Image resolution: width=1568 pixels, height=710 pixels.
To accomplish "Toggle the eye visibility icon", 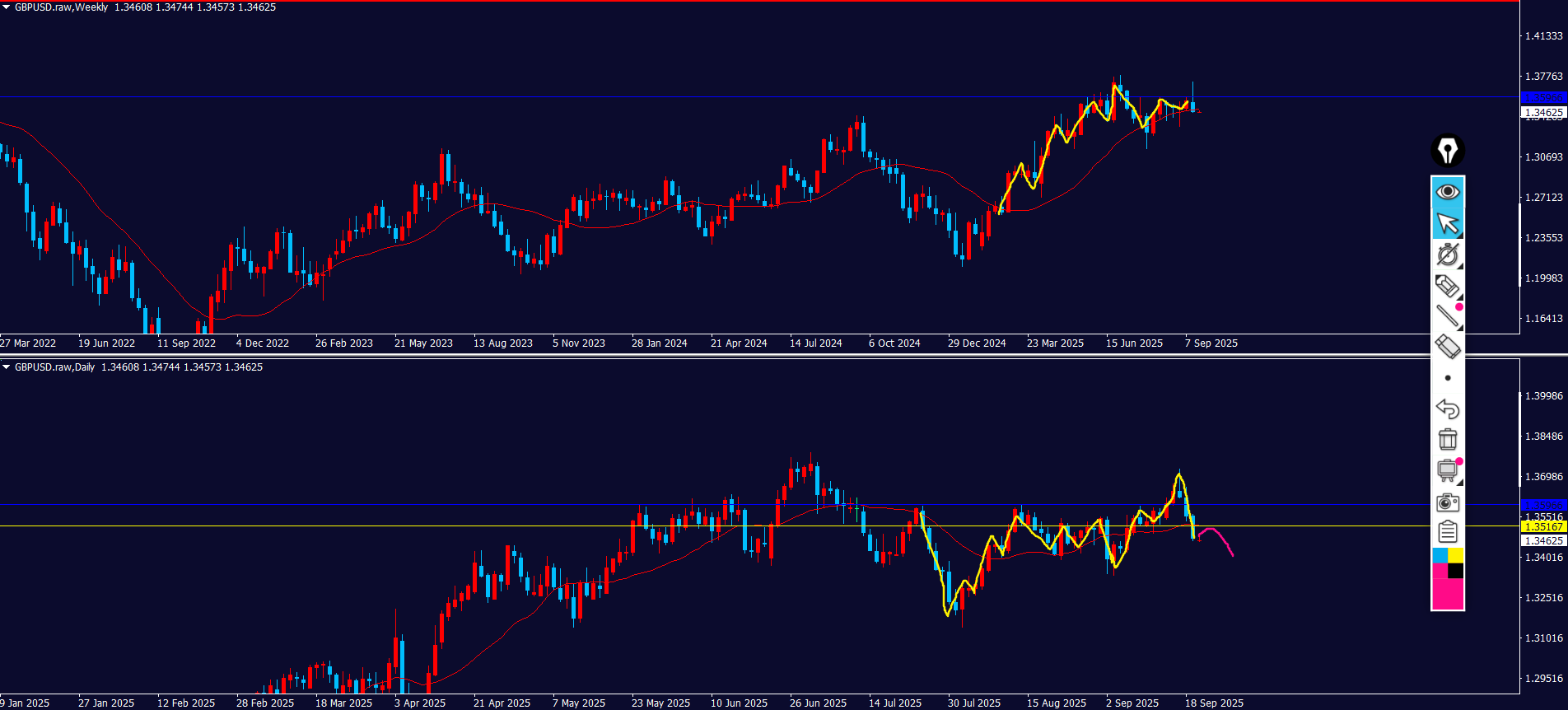I will coord(1448,192).
